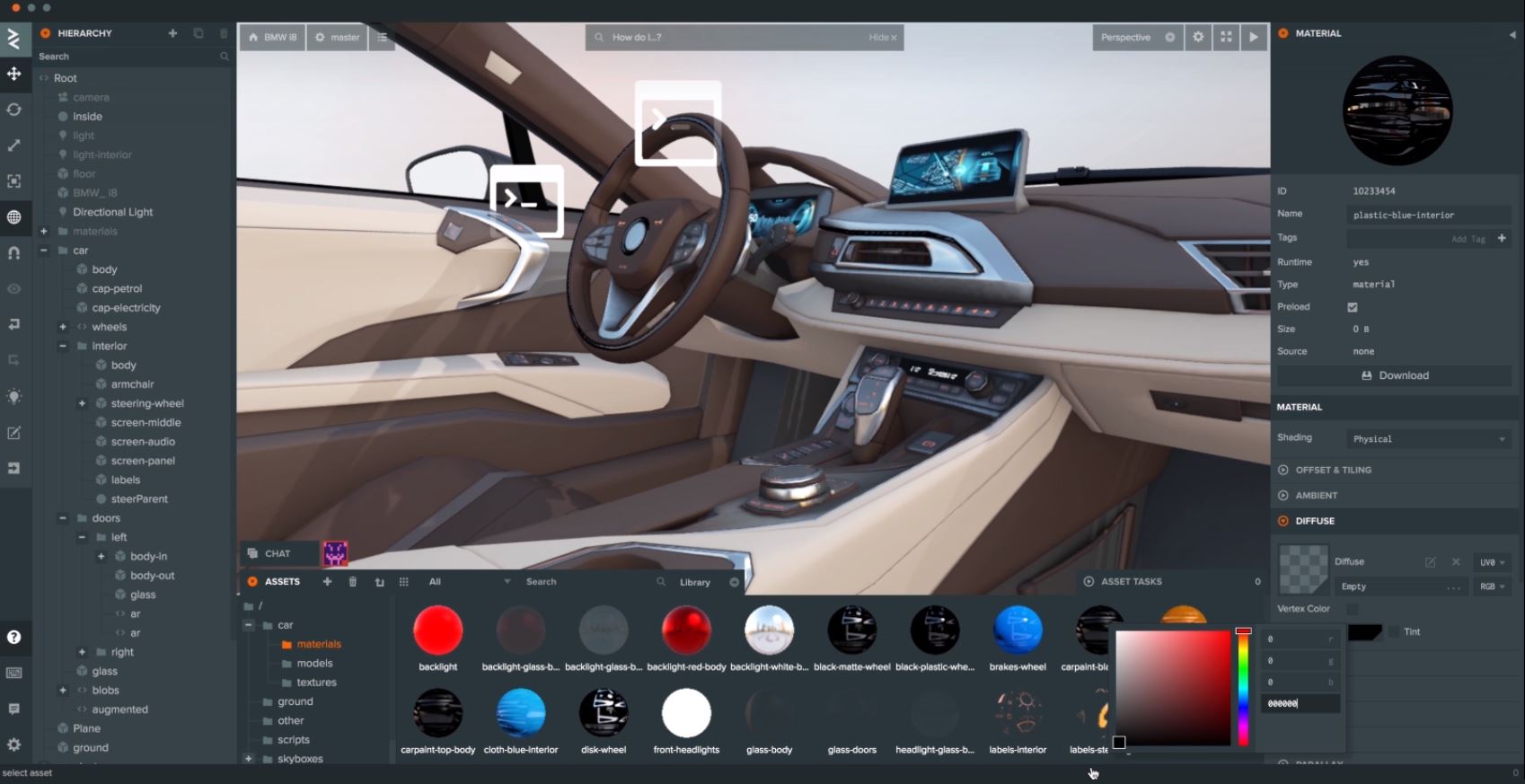Open the Feedback speech icon
Viewport: 1525px width, 784px height.
click(13, 709)
